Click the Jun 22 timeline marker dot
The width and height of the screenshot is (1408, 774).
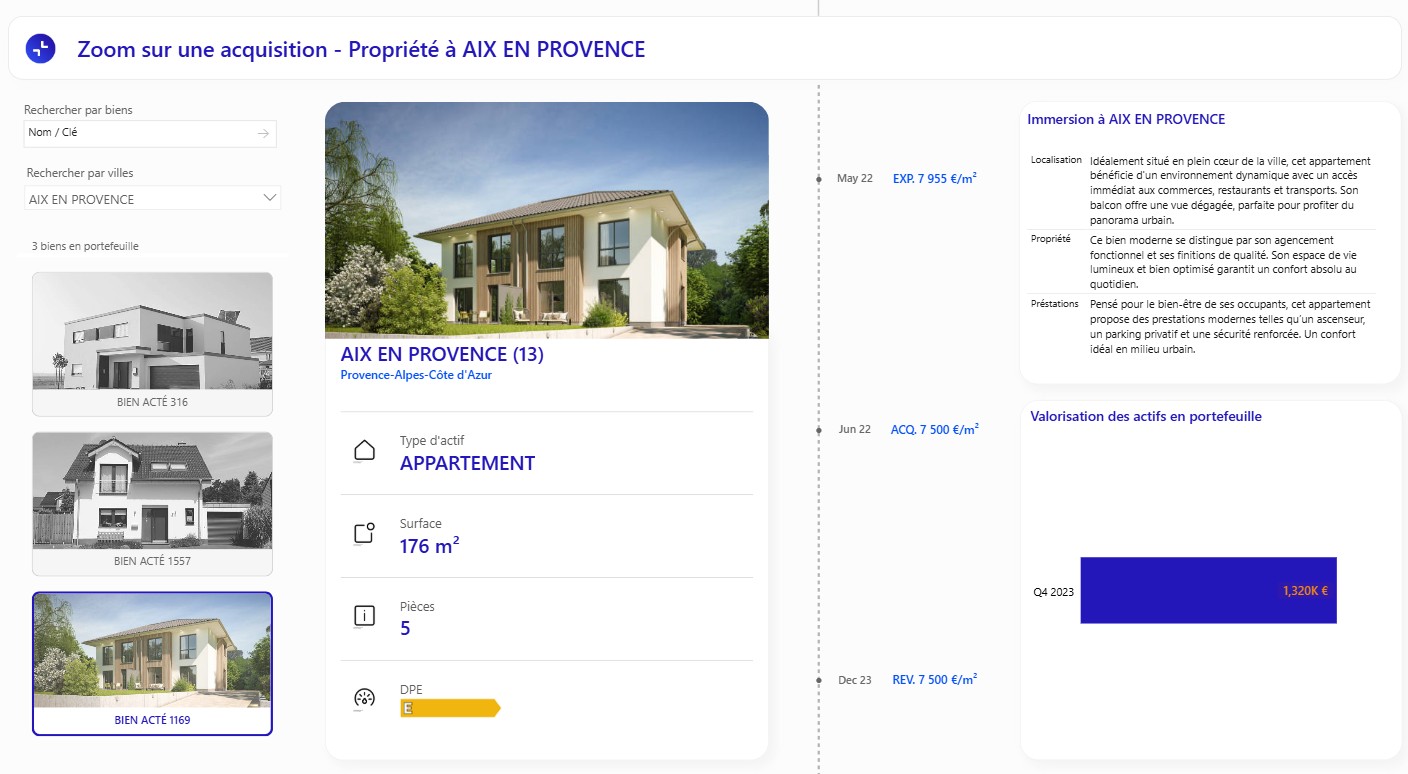(x=819, y=430)
